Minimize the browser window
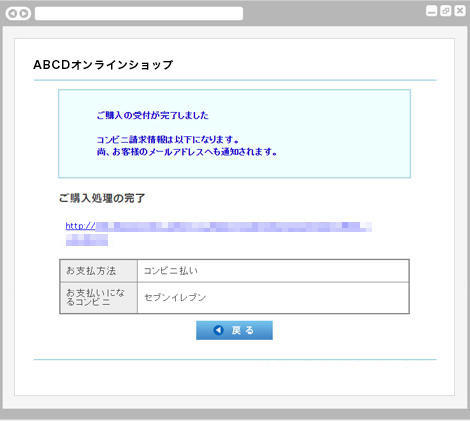470x421 pixels. 432,11
